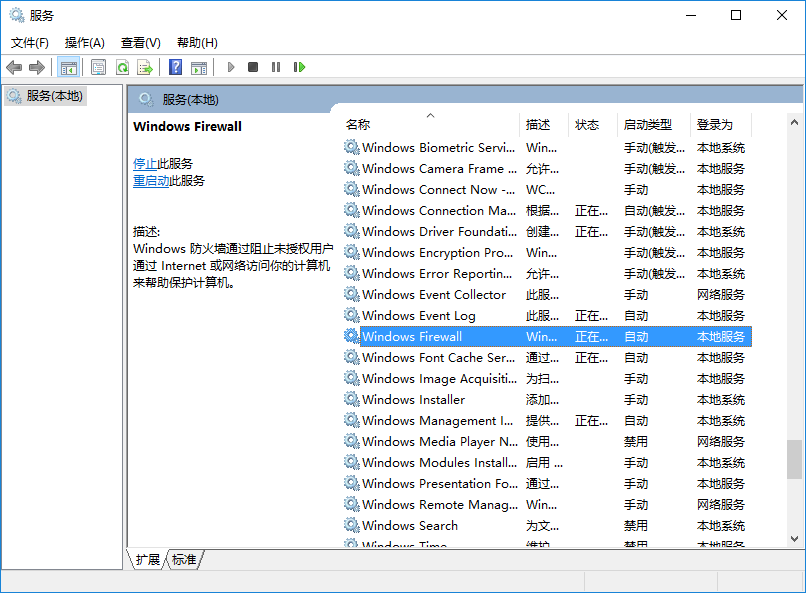Click the forward navigation arrow icon
This screenshot has width=806, height=593.
[x=36, y=67]
